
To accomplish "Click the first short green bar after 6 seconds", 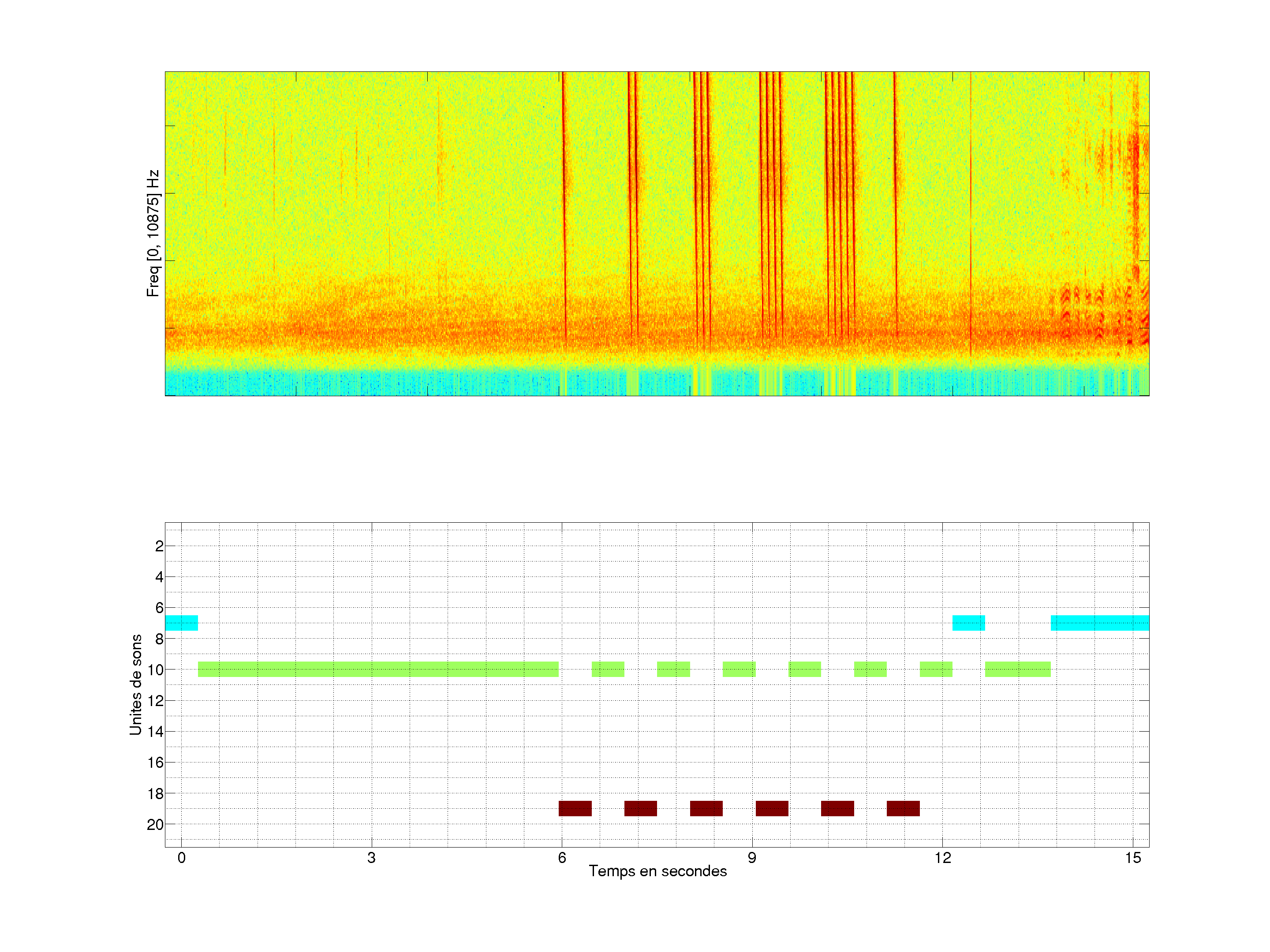I will pos(608,669).
